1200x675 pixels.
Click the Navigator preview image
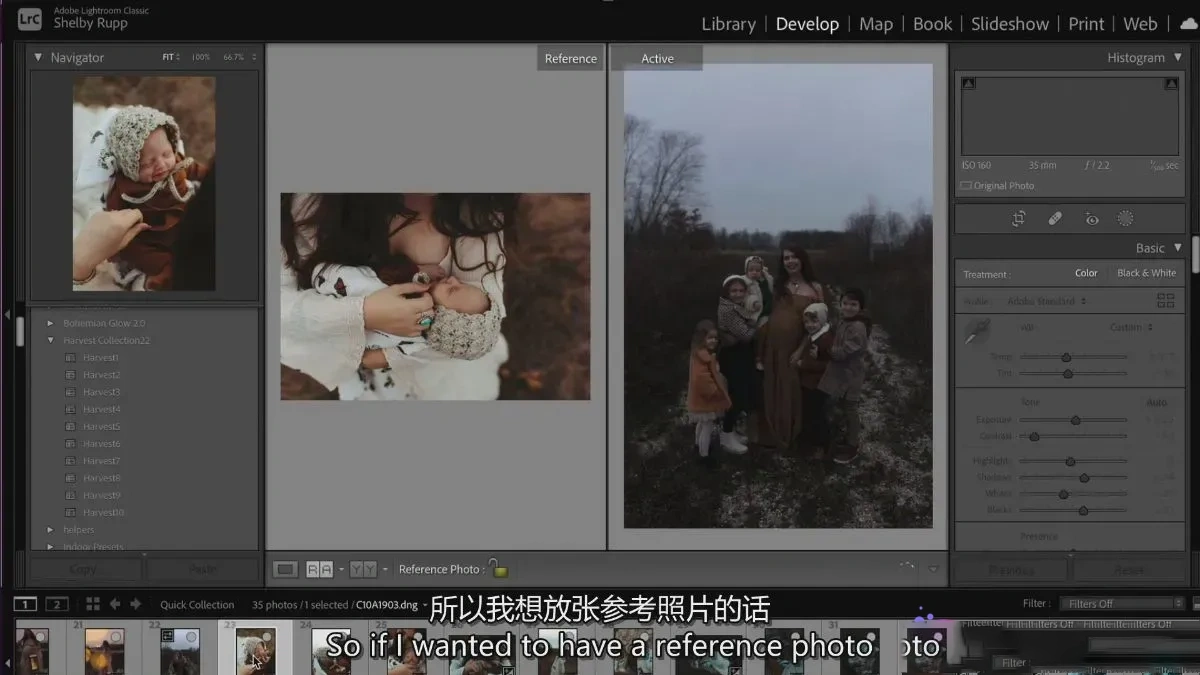[x=144, y=184]
